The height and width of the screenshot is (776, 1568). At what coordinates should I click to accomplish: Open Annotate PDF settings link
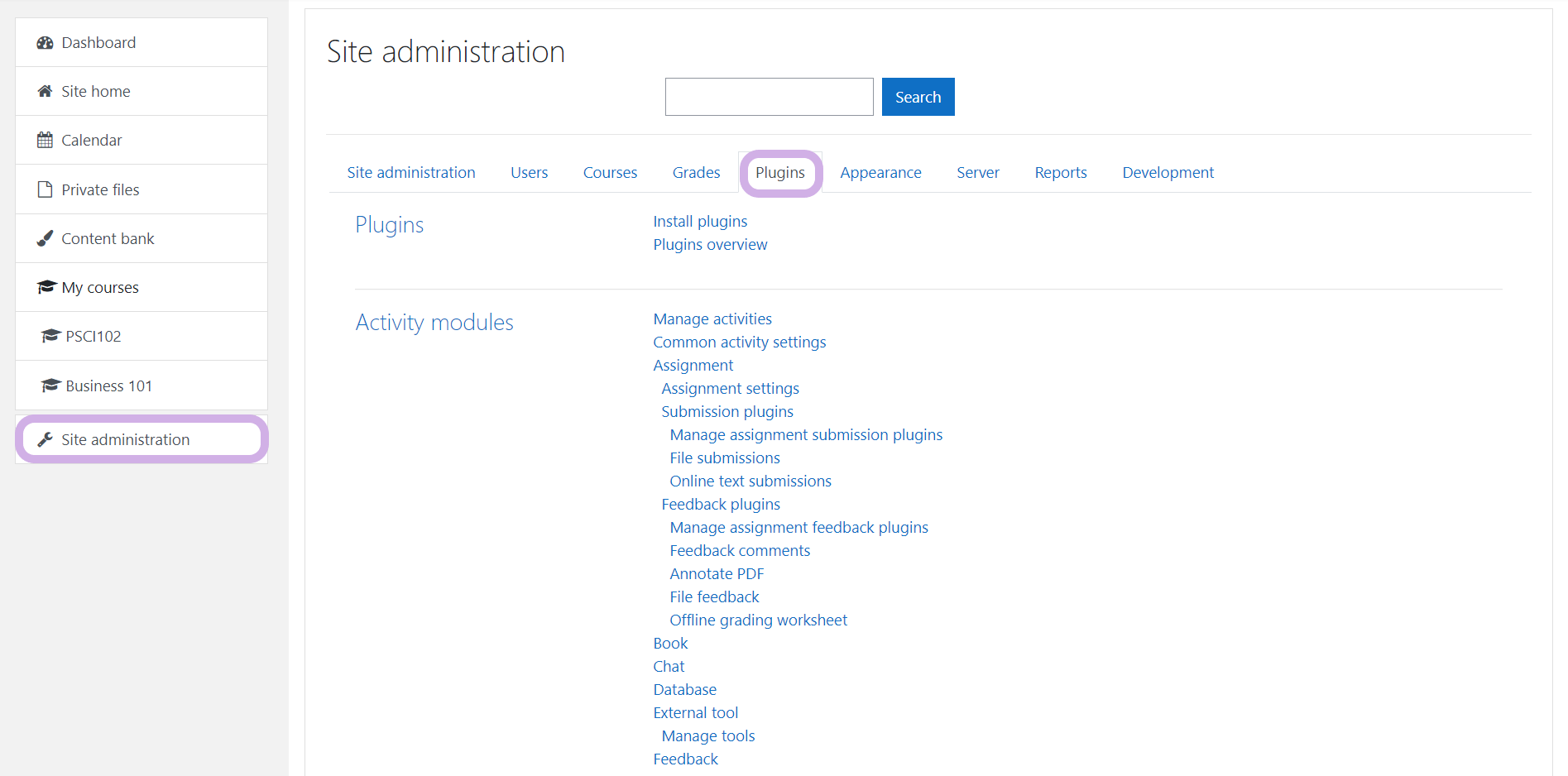pyautogui.click(x=717, y=574)
